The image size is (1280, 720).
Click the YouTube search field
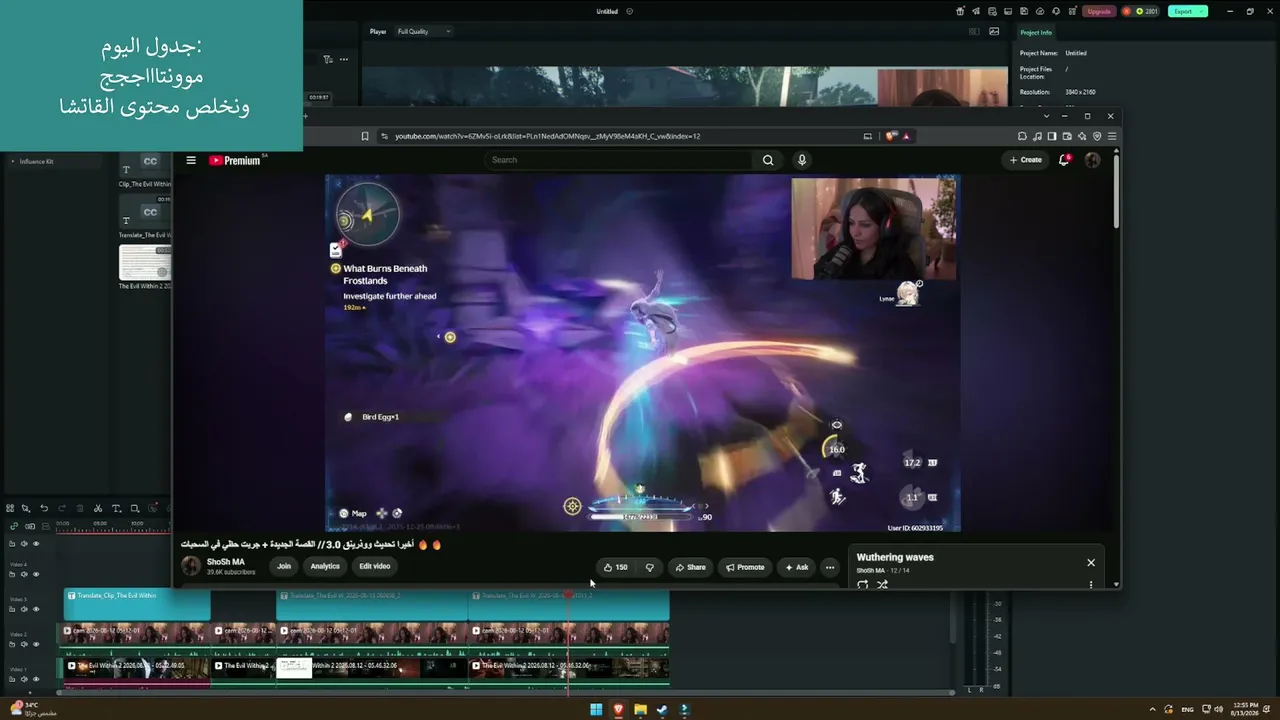point(619,160)
